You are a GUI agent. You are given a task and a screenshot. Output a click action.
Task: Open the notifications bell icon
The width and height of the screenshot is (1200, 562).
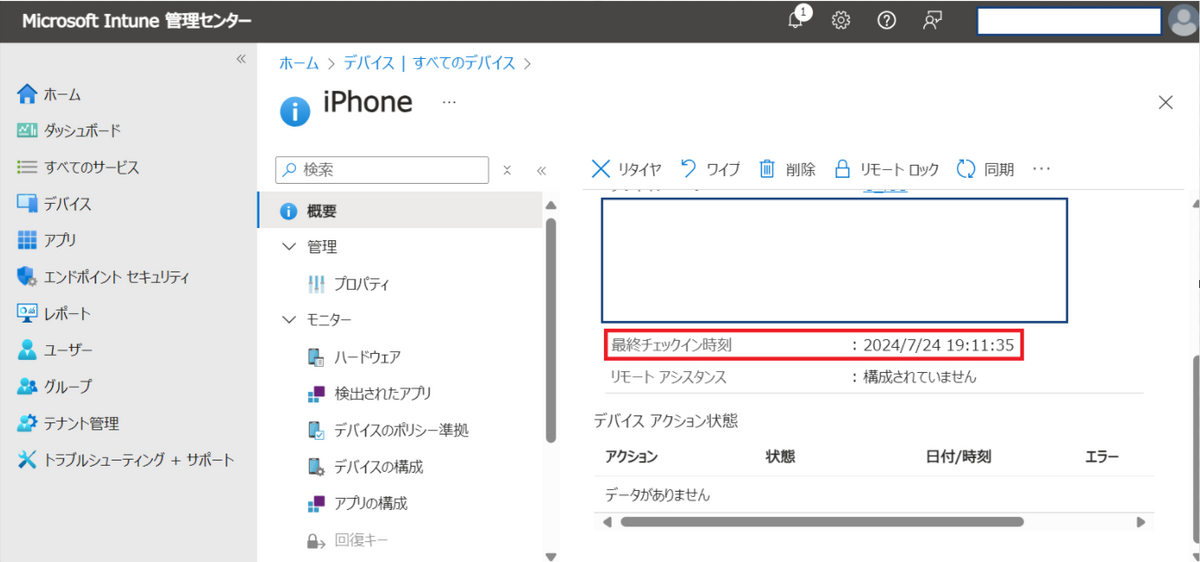(x=798, y=20)
